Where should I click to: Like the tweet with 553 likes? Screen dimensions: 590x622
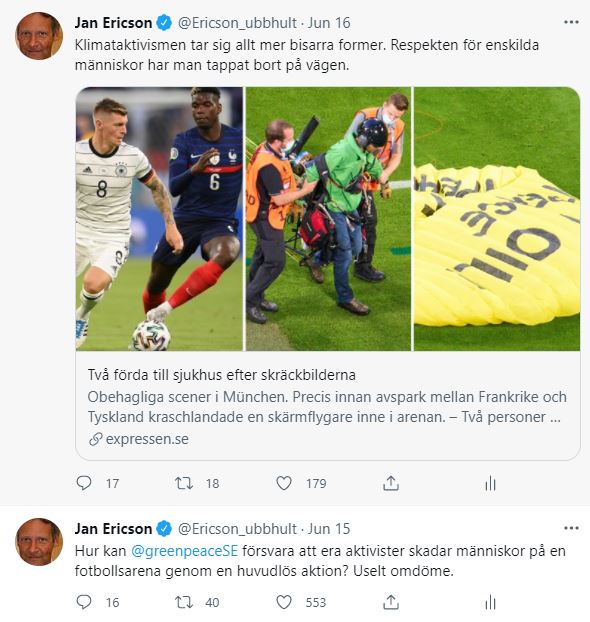click(284, 602)
